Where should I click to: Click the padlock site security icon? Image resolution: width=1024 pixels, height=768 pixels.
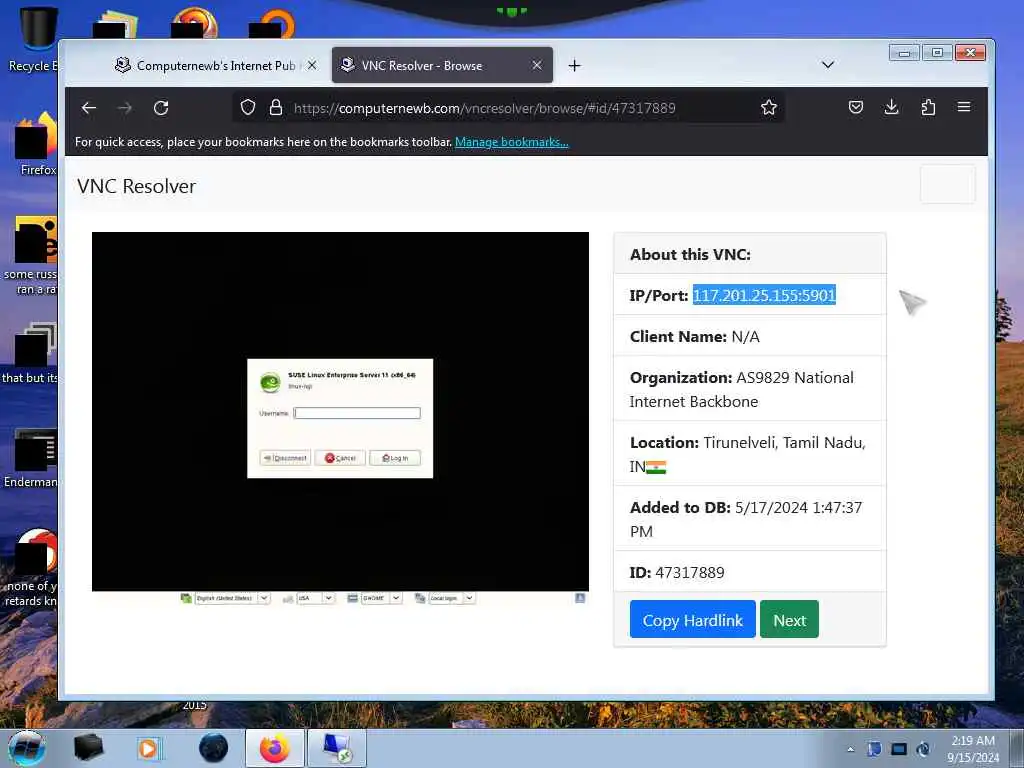[276, 107]
